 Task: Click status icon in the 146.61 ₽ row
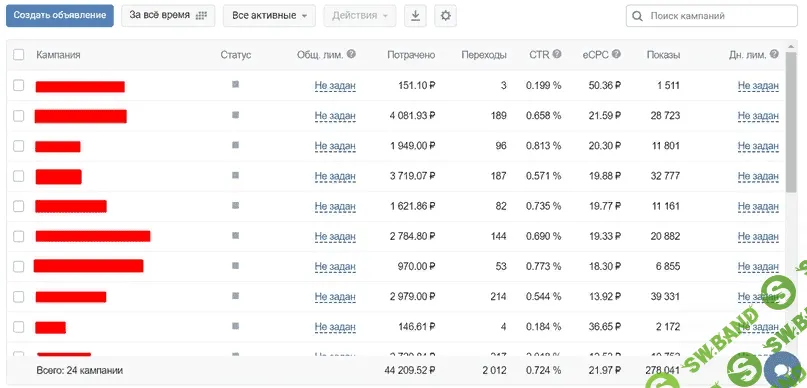point(235,326)
